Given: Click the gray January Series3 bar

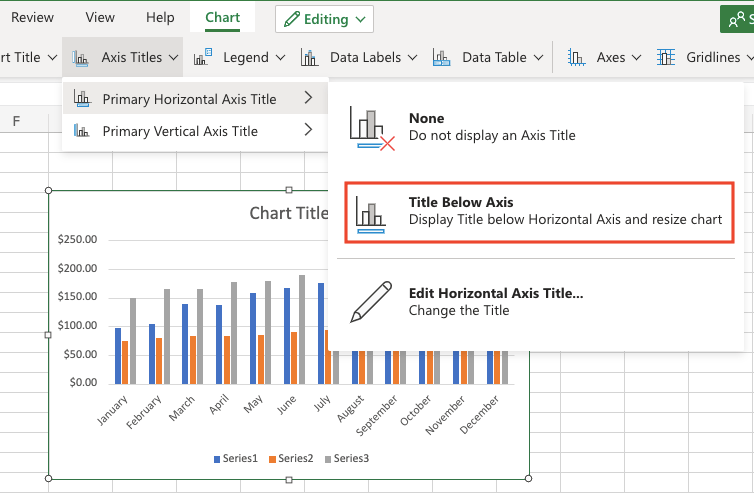Looking at the screenshot, I should (133, 341).
